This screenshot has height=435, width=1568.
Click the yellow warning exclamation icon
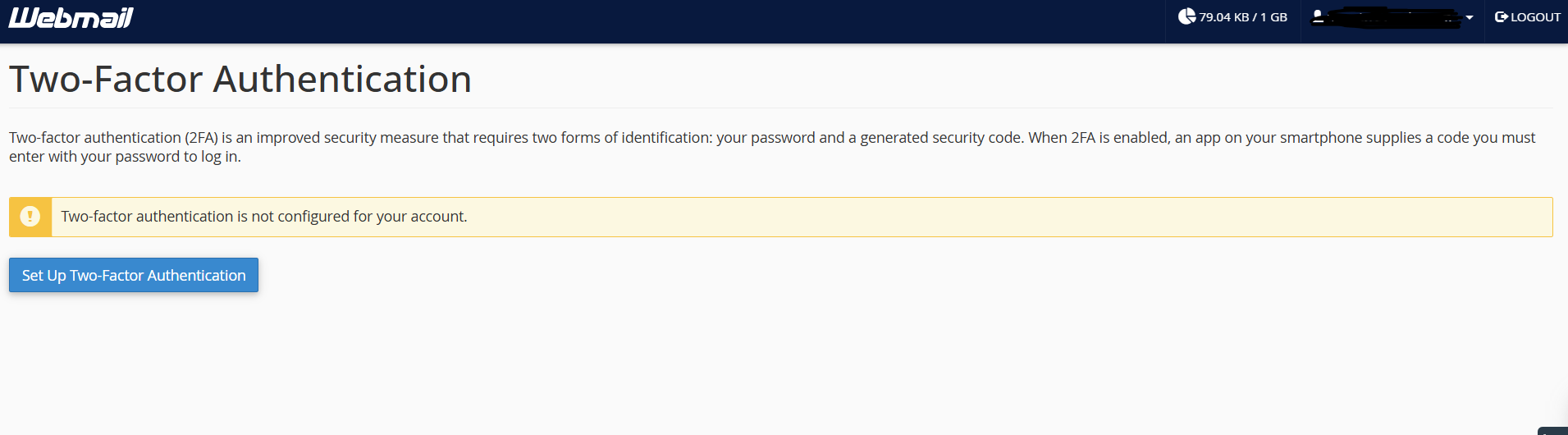[x=30, y=217]
